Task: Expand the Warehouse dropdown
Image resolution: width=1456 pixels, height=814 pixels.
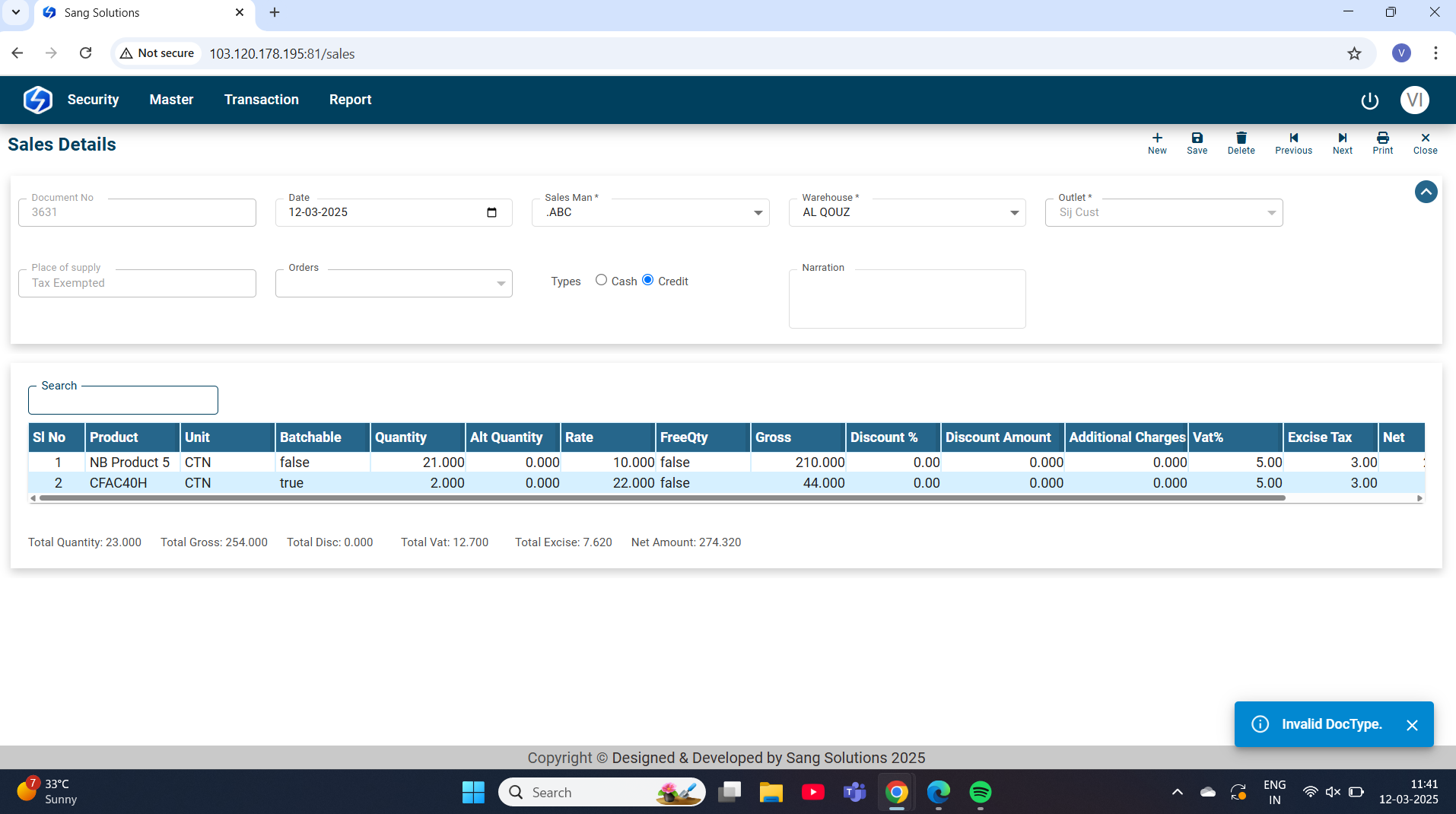Action: (1014, 213)
